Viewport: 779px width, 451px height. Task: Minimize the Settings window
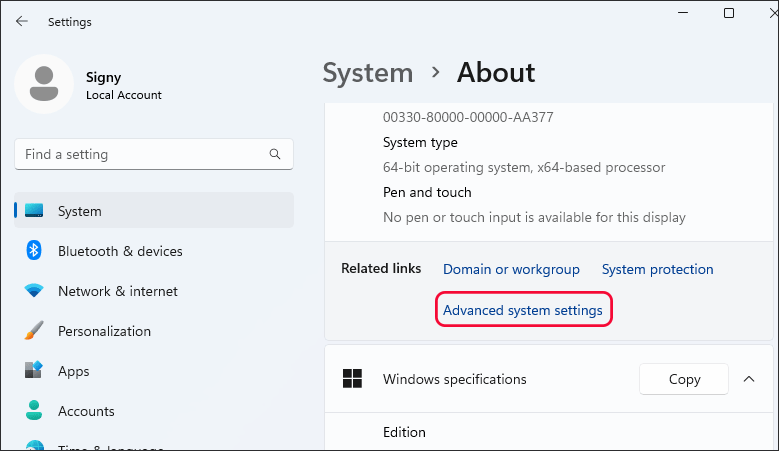(x=683, y=13)
